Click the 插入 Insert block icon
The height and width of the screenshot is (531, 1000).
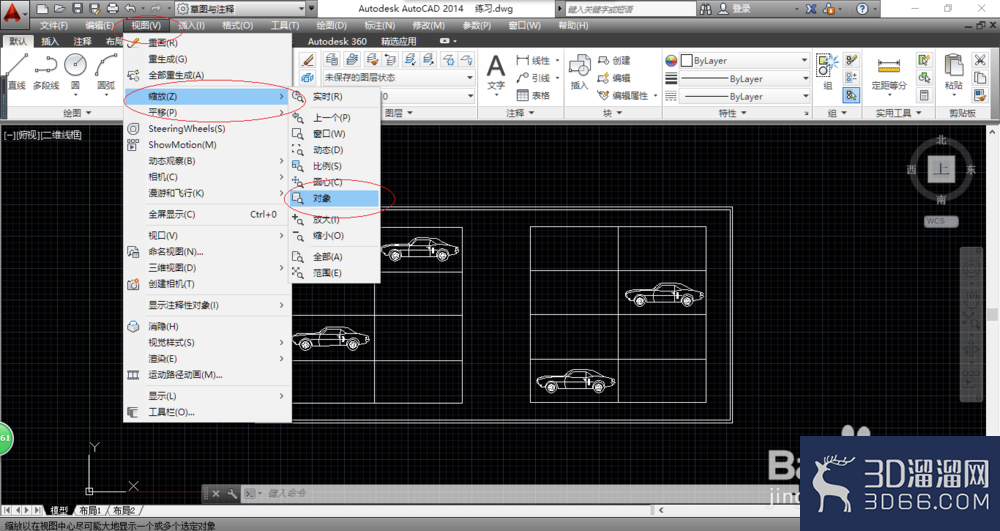click(x=579, y=72)
